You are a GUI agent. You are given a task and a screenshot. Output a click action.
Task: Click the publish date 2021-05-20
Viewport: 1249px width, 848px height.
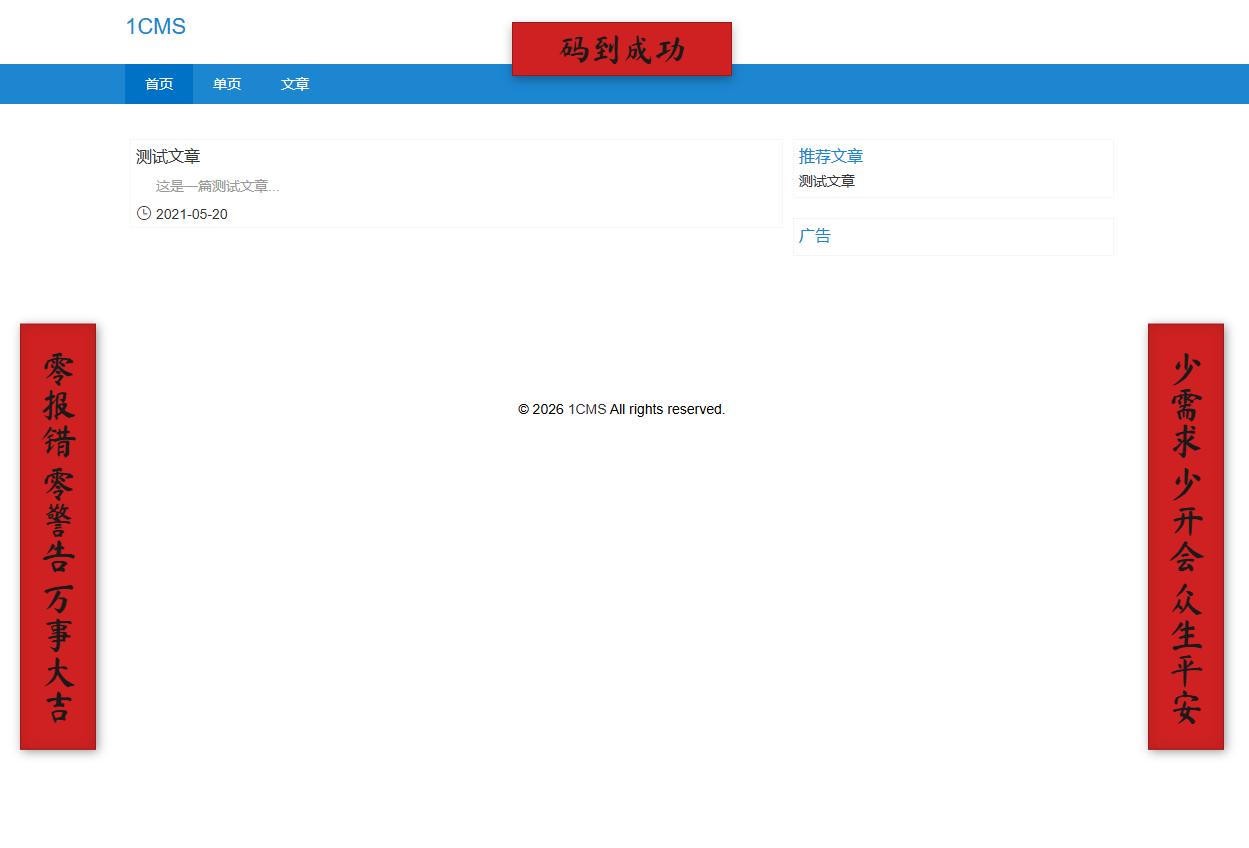192,214
